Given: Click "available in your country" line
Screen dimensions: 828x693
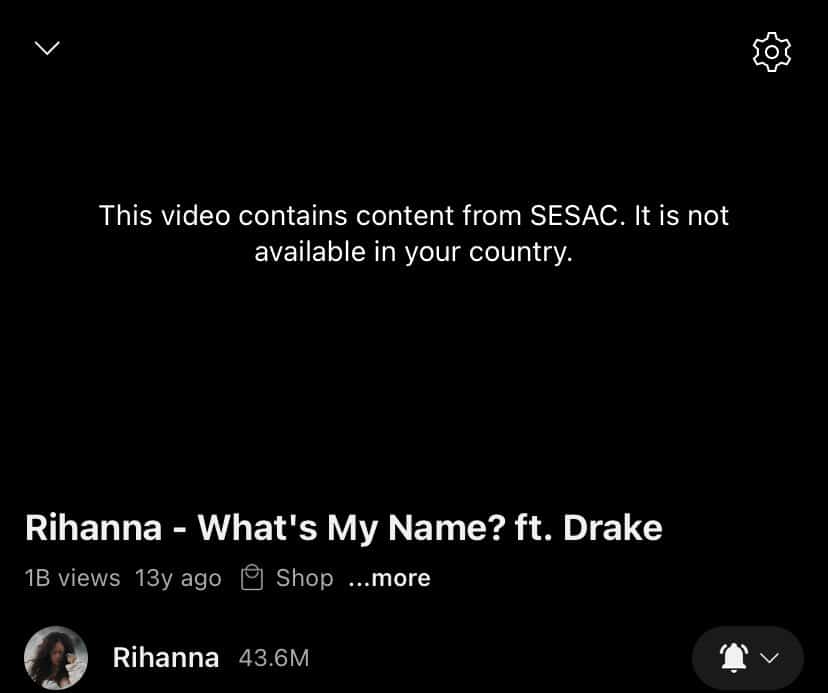Looking at the screenshot, I should tap(414, 252).
